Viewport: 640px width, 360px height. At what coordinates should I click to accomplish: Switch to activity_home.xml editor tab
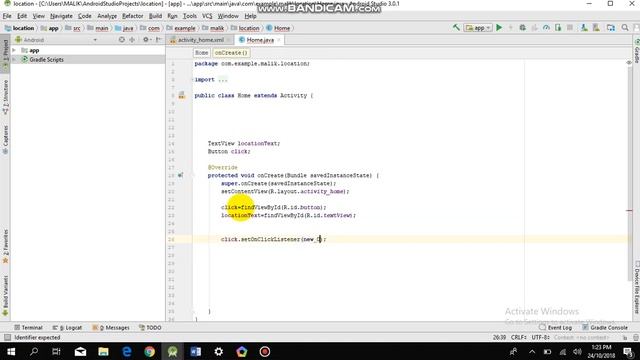coord(200,40)
